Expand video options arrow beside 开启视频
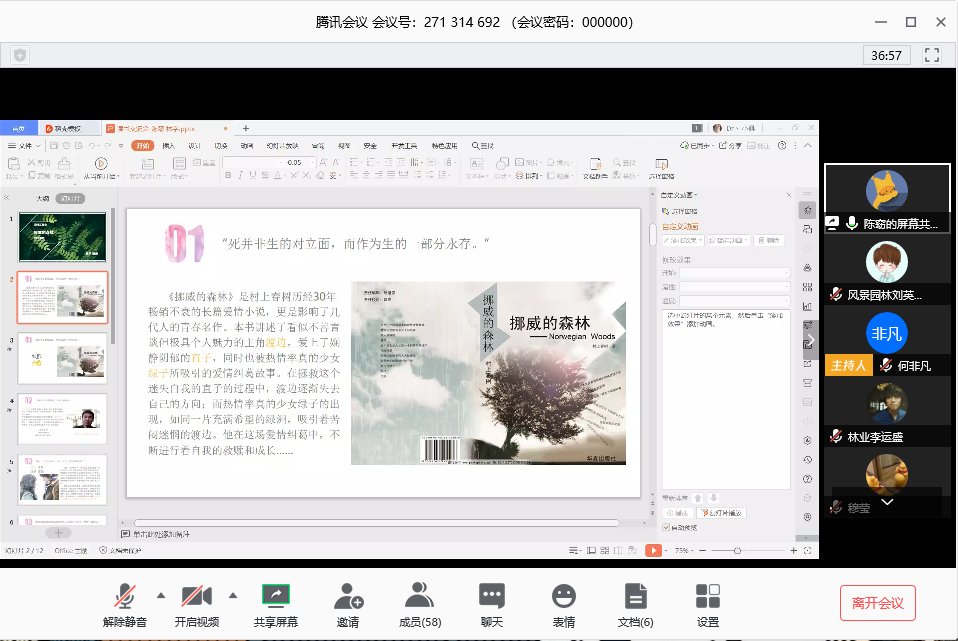Viewport: 958px width, 641px height. pyautogui.click(x=233, y=595)
